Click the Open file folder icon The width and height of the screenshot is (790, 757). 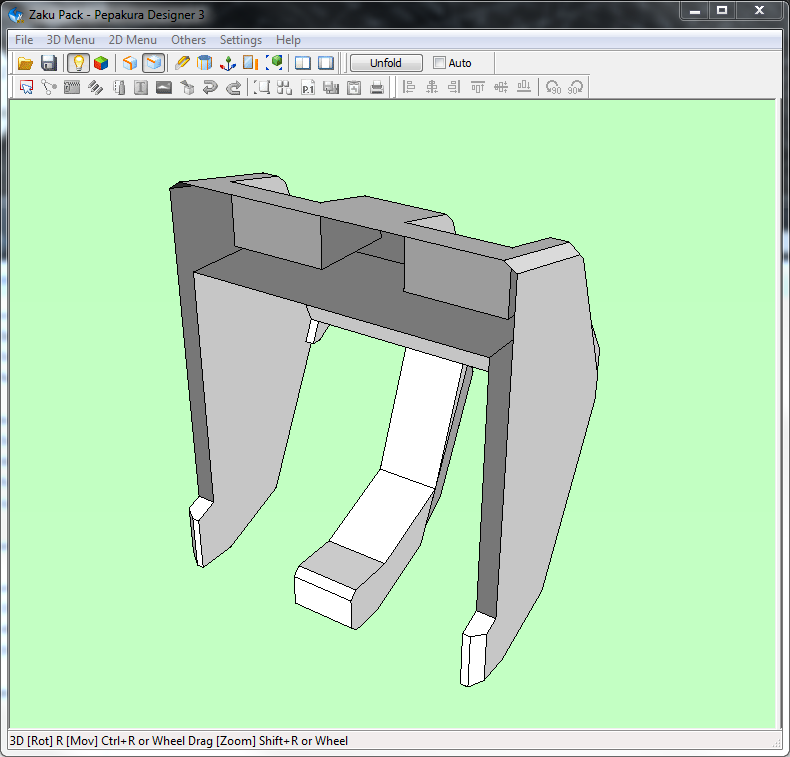[25, 63]
